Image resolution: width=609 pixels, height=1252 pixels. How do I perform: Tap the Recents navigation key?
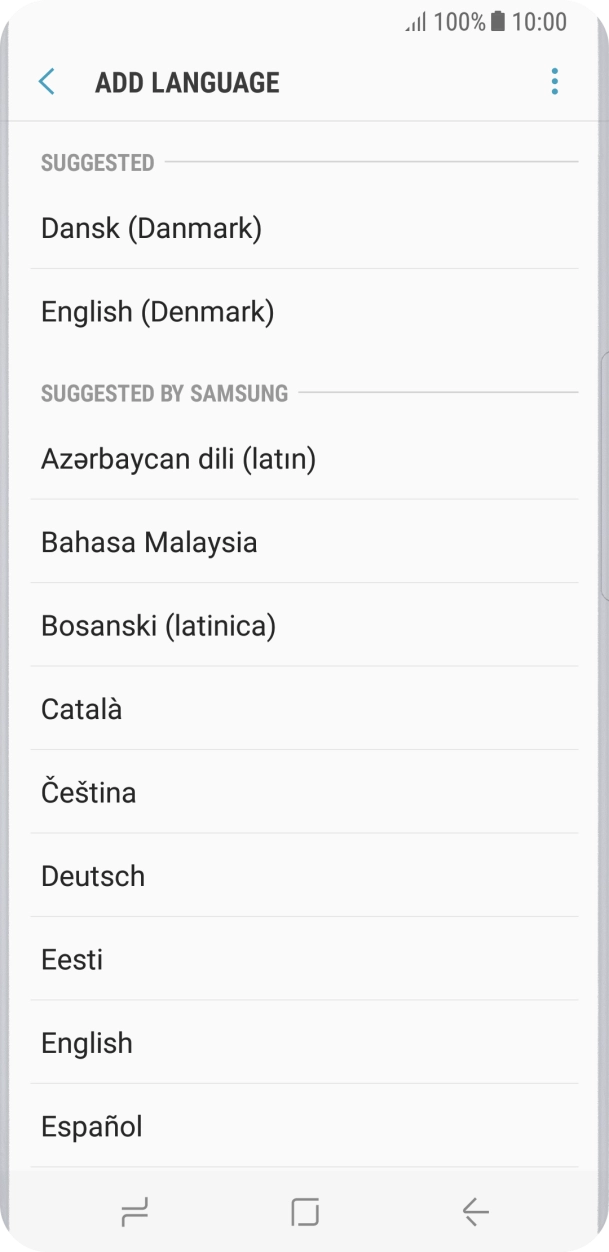pyautogui.click(x=136, y=1213)
